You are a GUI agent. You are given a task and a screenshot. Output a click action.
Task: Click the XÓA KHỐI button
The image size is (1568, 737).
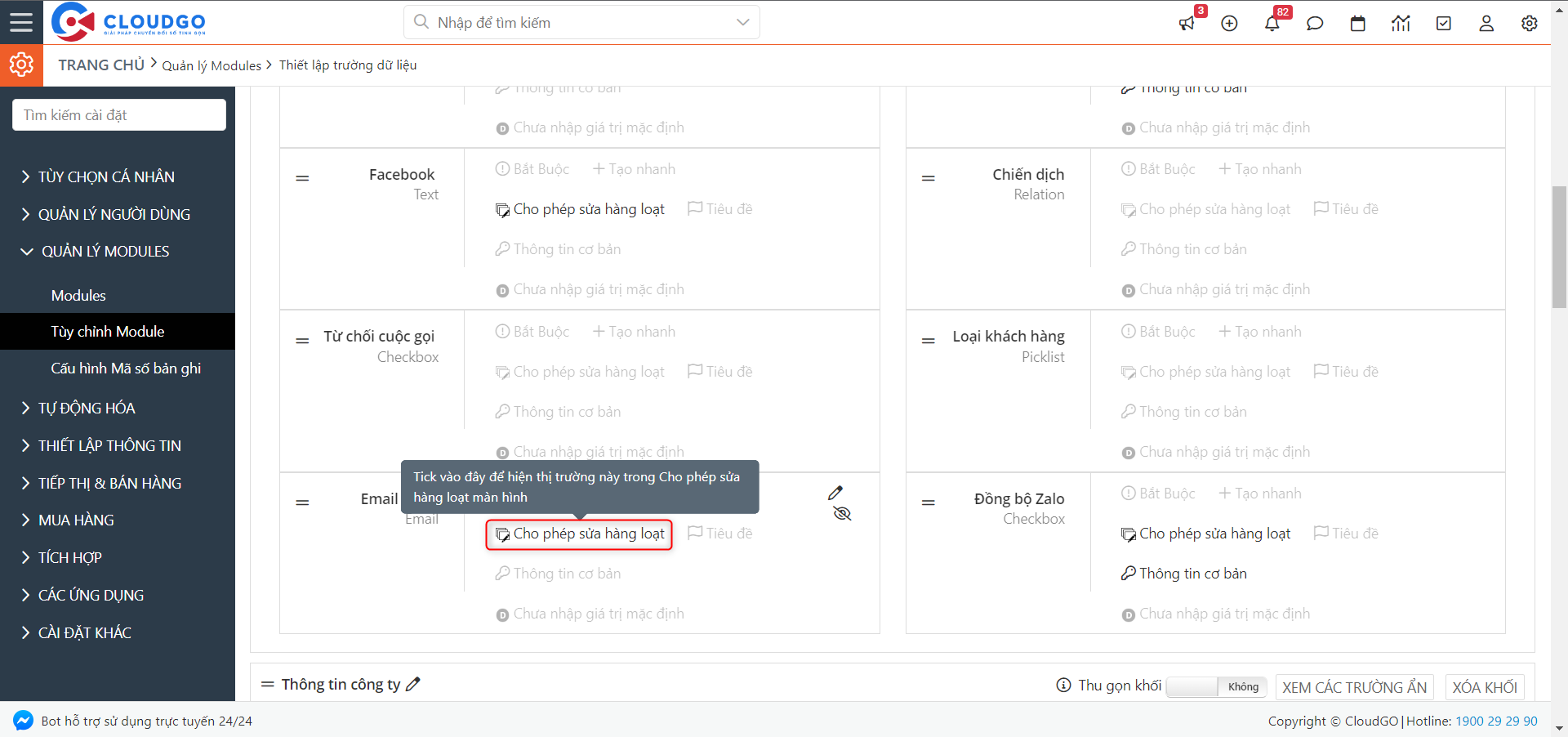point(1484,687)
